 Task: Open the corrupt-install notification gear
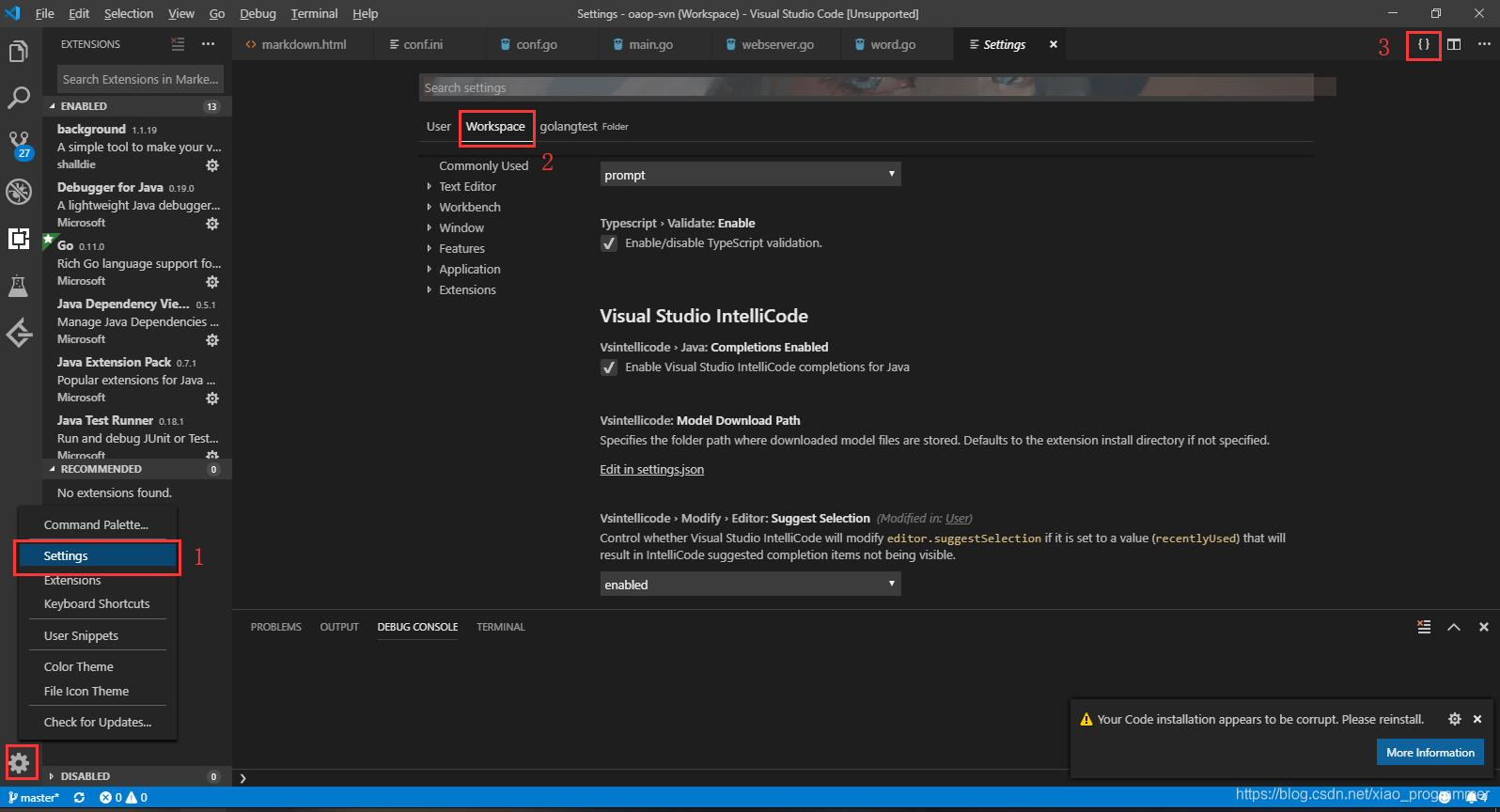pyautogui.click(x=1455, y=719)
